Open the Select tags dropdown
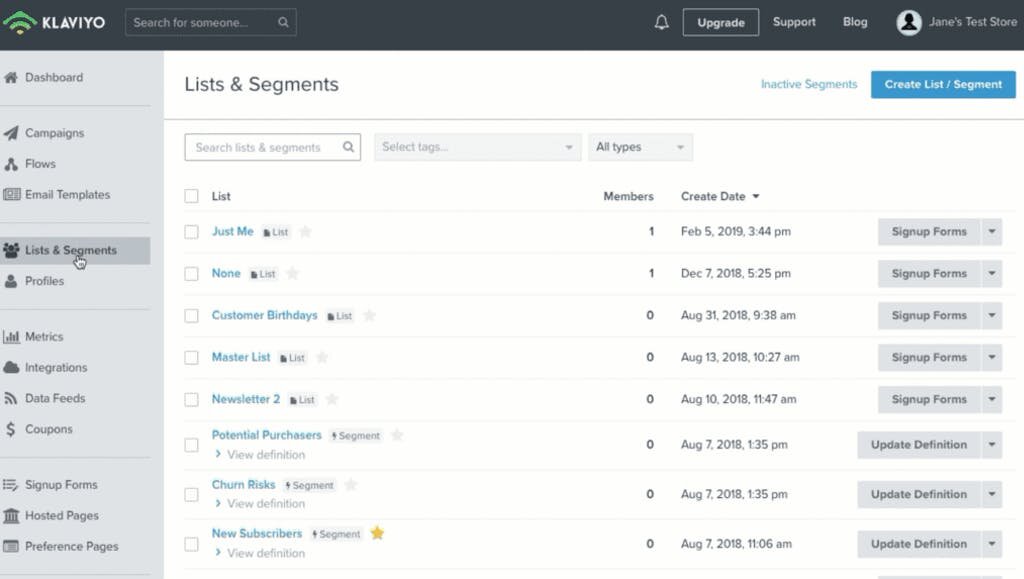1024x579 pixels. [x=477, y=147]
